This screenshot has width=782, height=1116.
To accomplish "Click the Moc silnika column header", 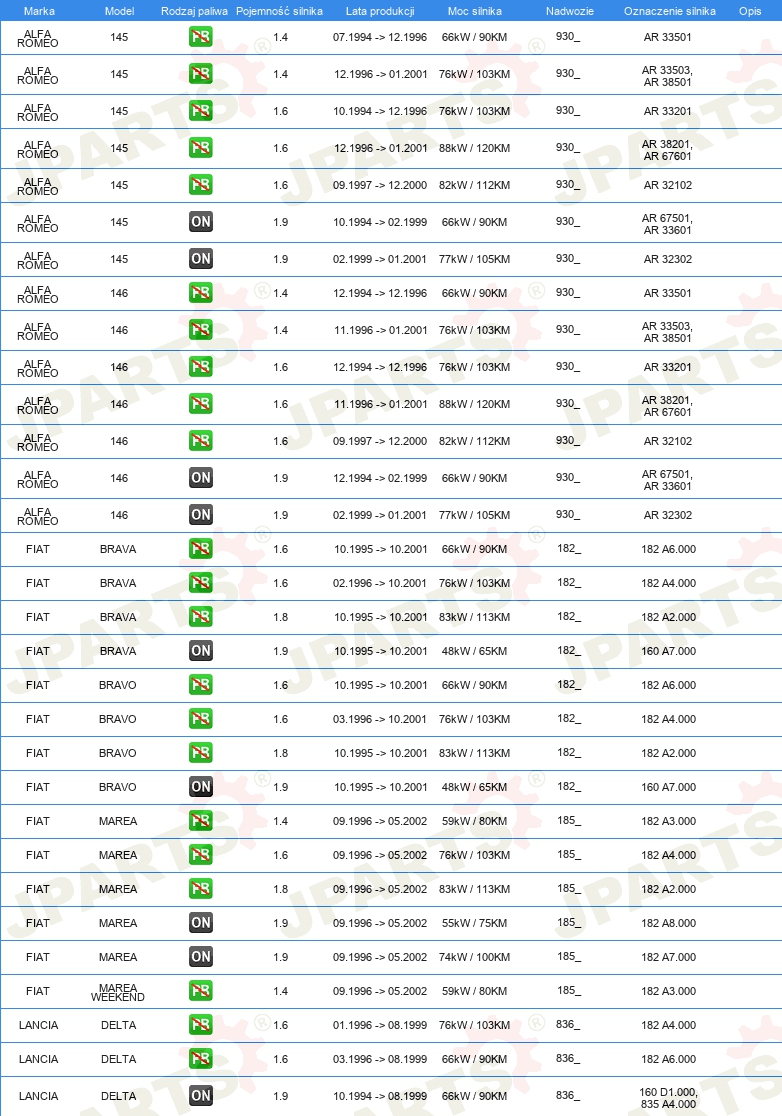I will [475, 11].
